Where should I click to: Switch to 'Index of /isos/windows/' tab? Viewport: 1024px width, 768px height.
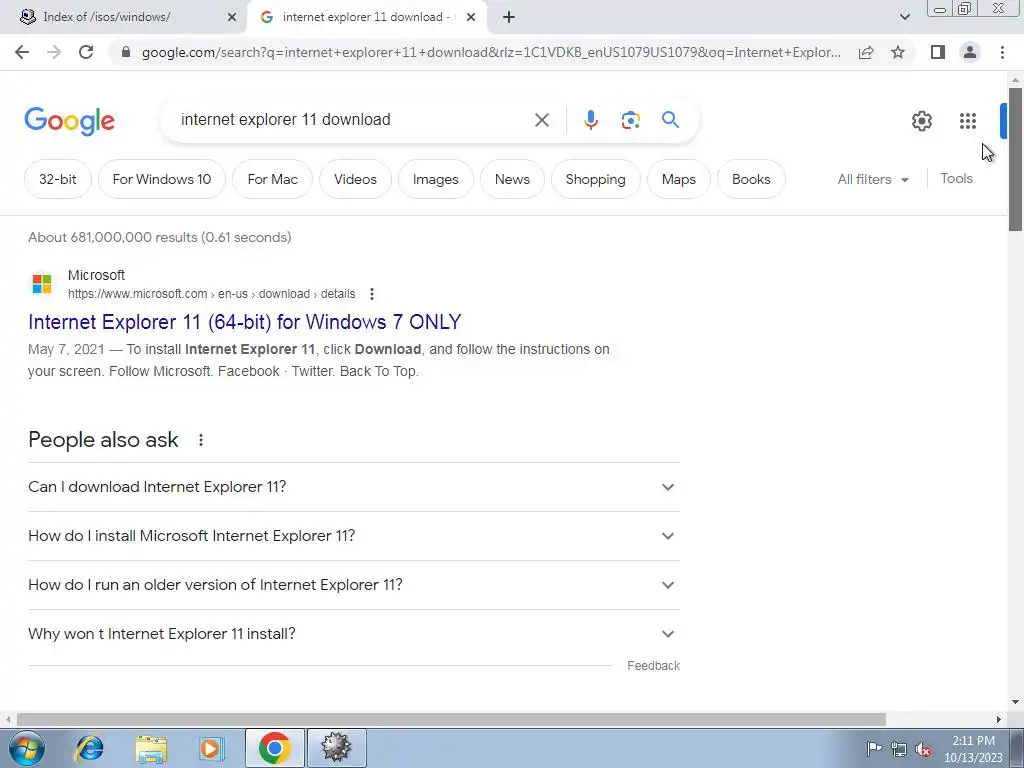point(106,17)
